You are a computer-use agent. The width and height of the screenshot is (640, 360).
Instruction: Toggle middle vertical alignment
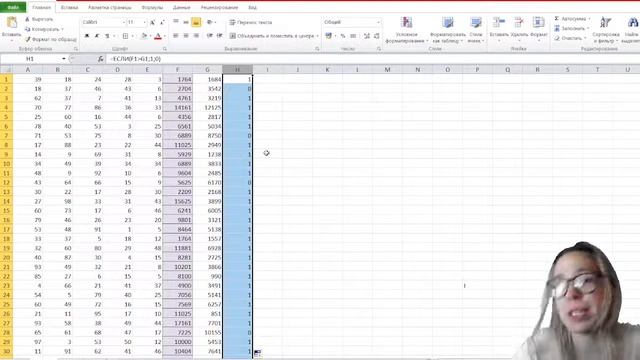pos(186,22)
